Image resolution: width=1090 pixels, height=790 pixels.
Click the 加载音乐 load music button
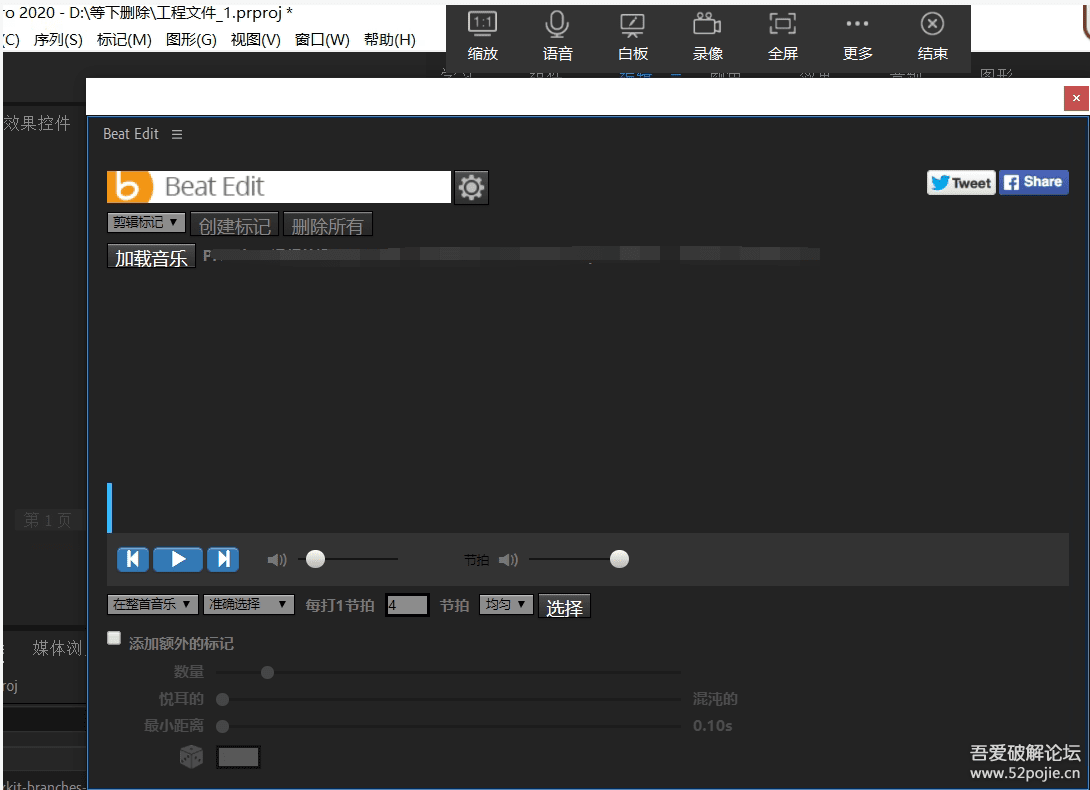point(151,258)
